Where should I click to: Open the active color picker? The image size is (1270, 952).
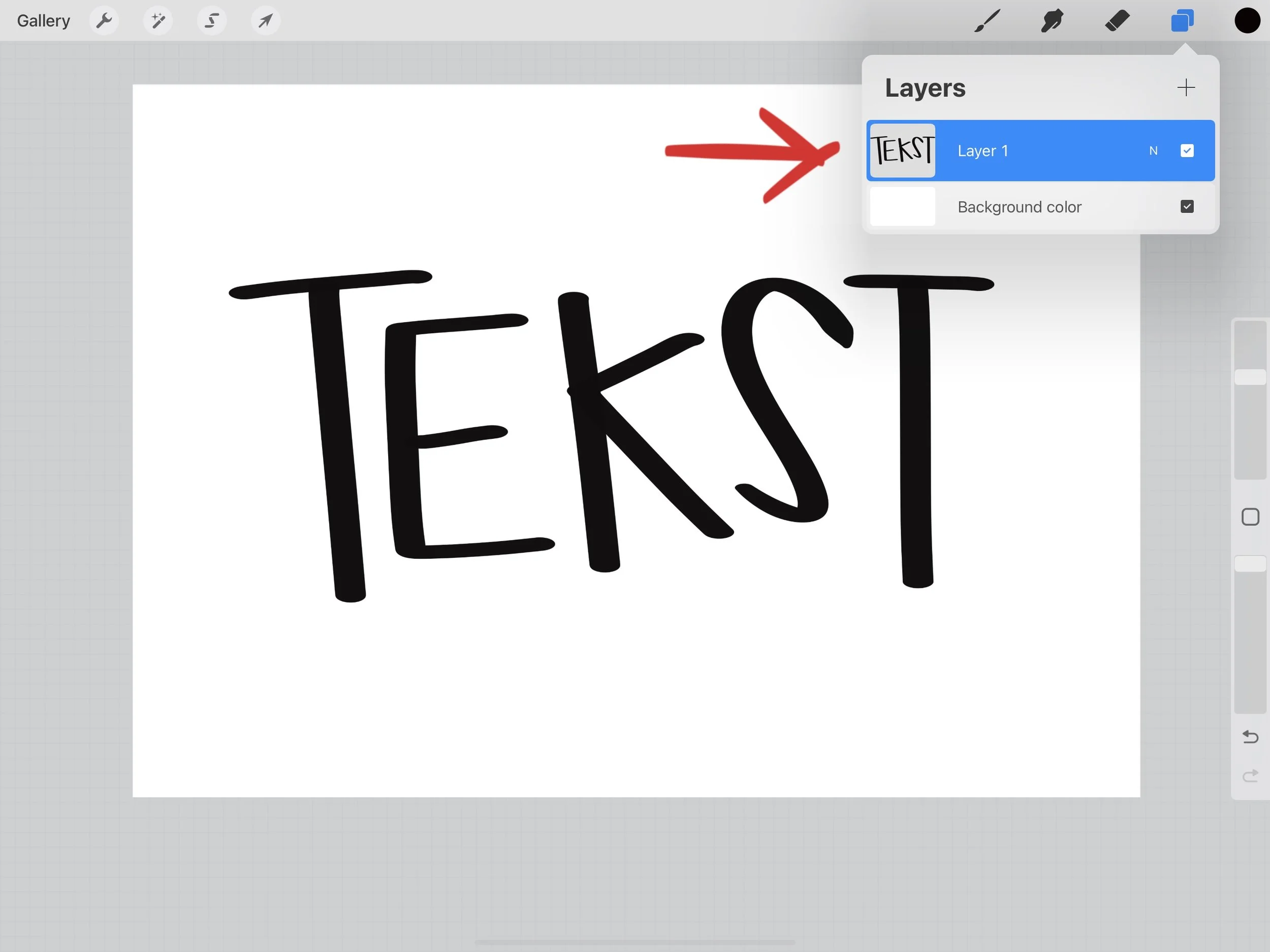1247,21
